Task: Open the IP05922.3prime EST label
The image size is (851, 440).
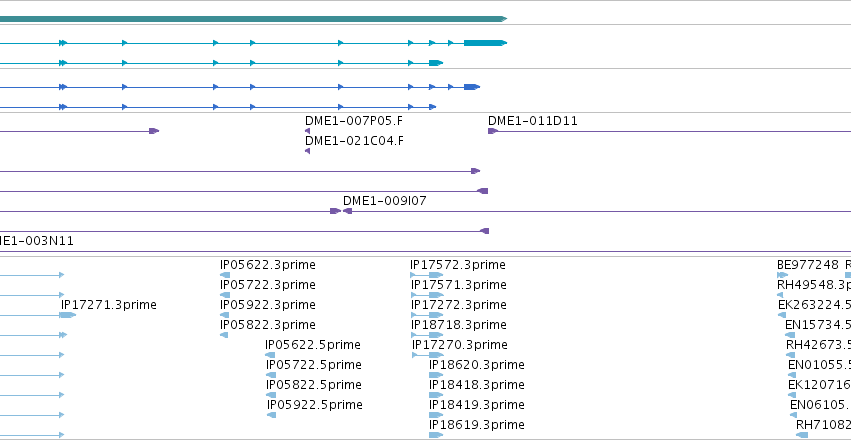Action: [268, 305]
